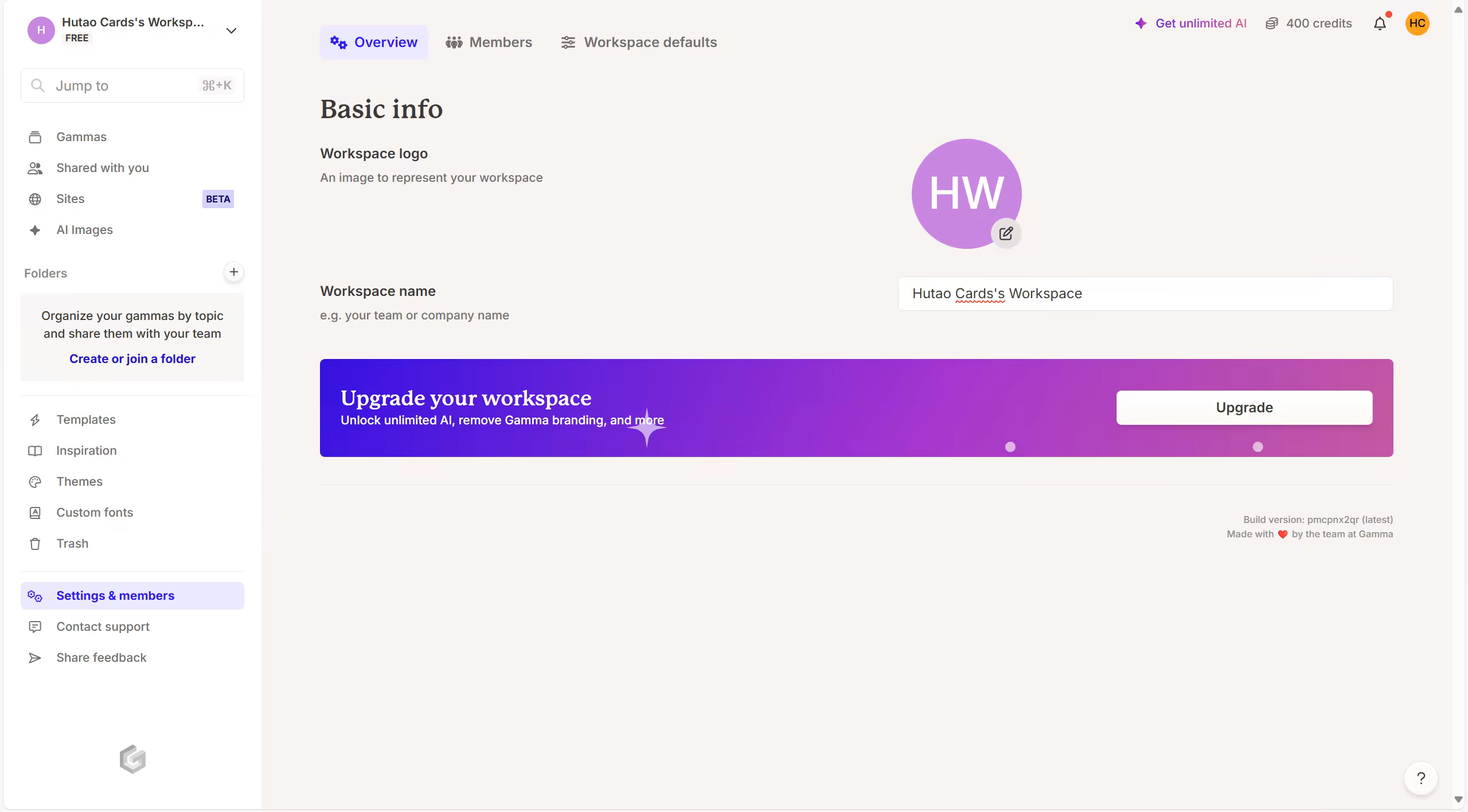This screenshot has width=1468, height=812.
Task: Switch to the Members tab
Action: click(x=489, y=42)
